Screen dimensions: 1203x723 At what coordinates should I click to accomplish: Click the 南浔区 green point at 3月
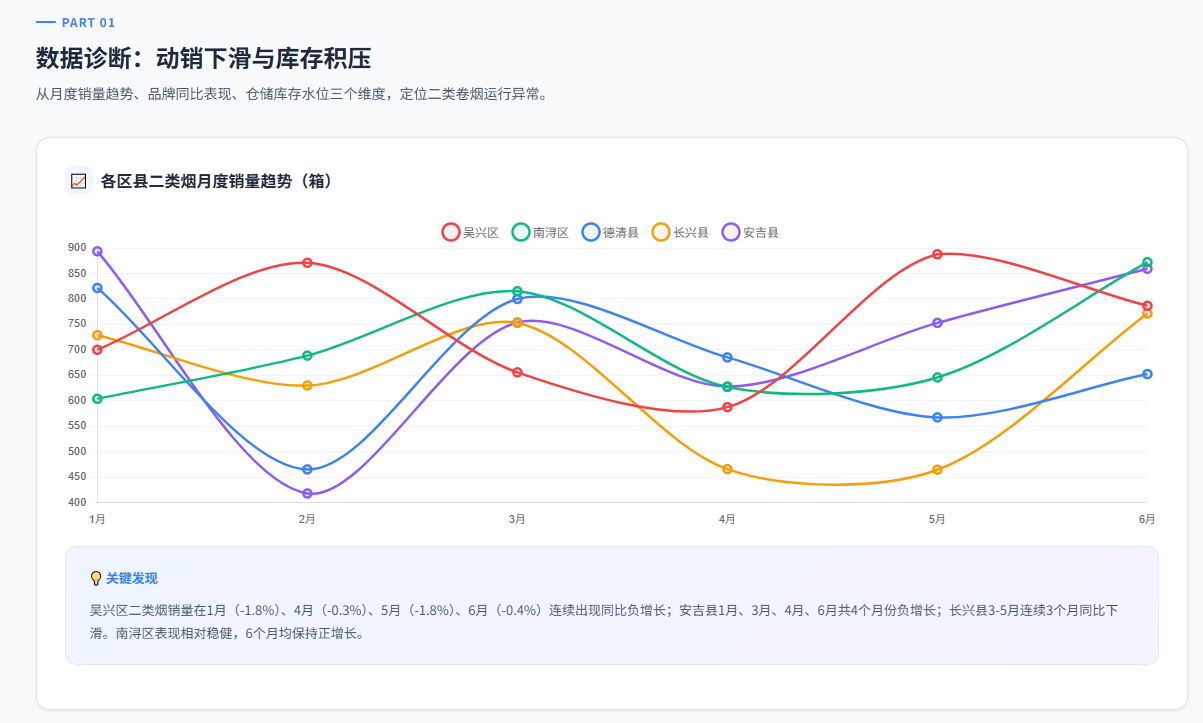tap(517, 291)
